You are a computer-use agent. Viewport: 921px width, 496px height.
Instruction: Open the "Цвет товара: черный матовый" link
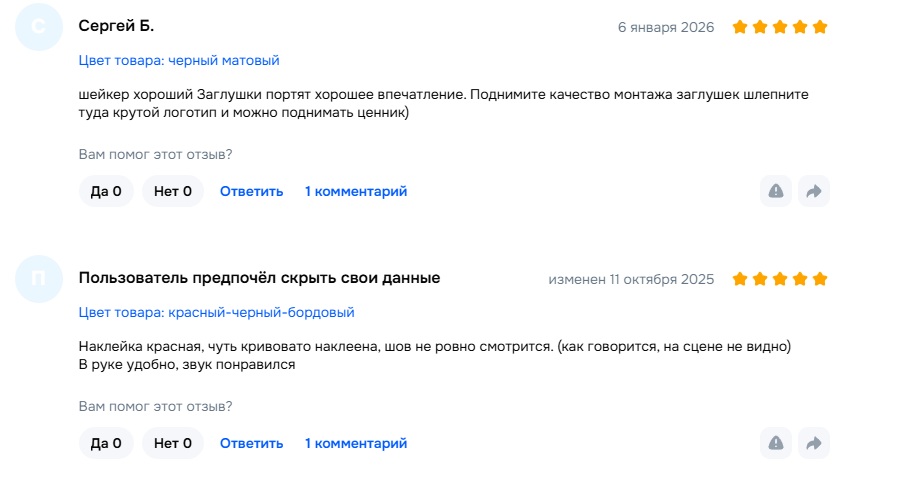coord(179,61)
